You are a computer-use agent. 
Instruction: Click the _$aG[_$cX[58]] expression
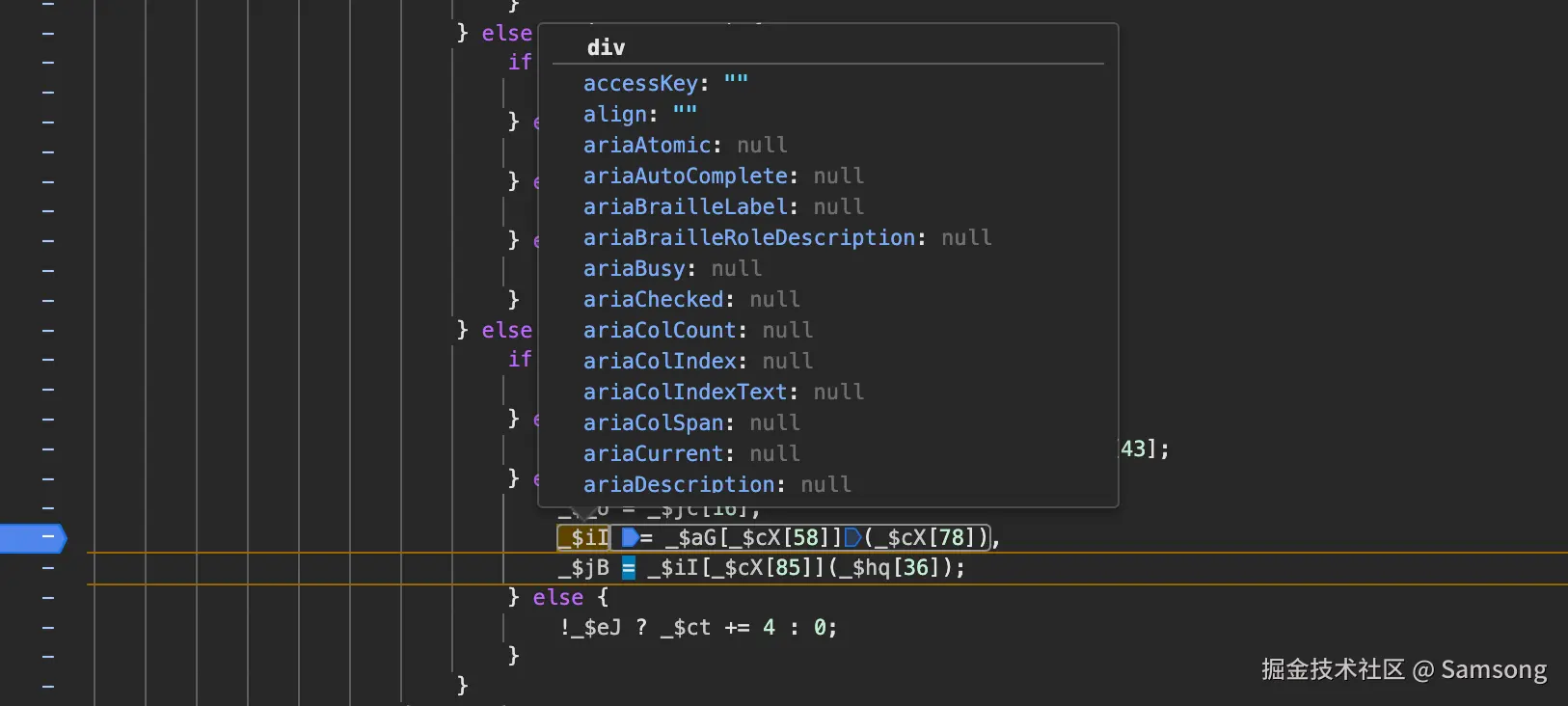[x=754, y=537]
